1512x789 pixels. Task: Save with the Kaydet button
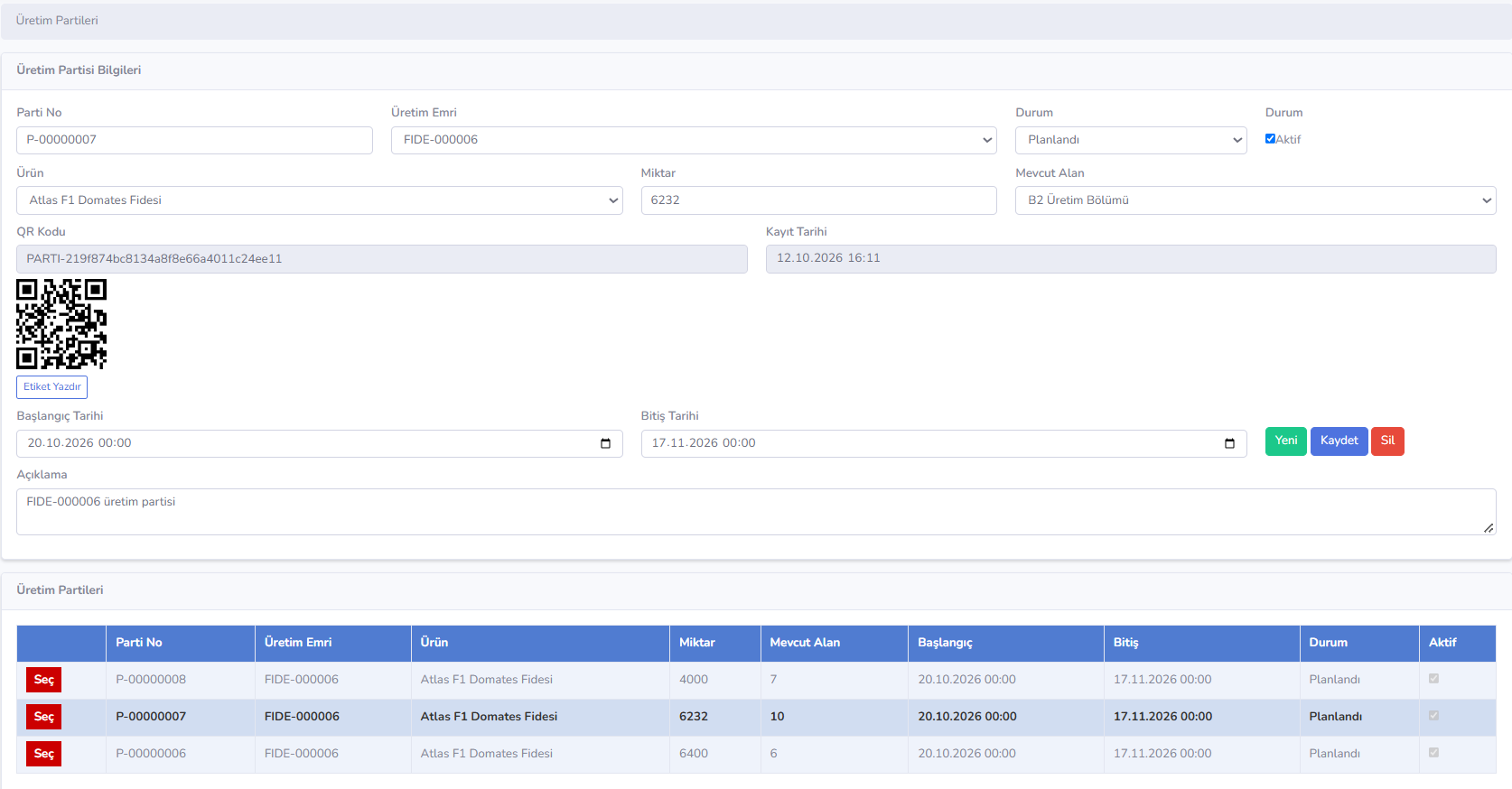point(1339,441)
